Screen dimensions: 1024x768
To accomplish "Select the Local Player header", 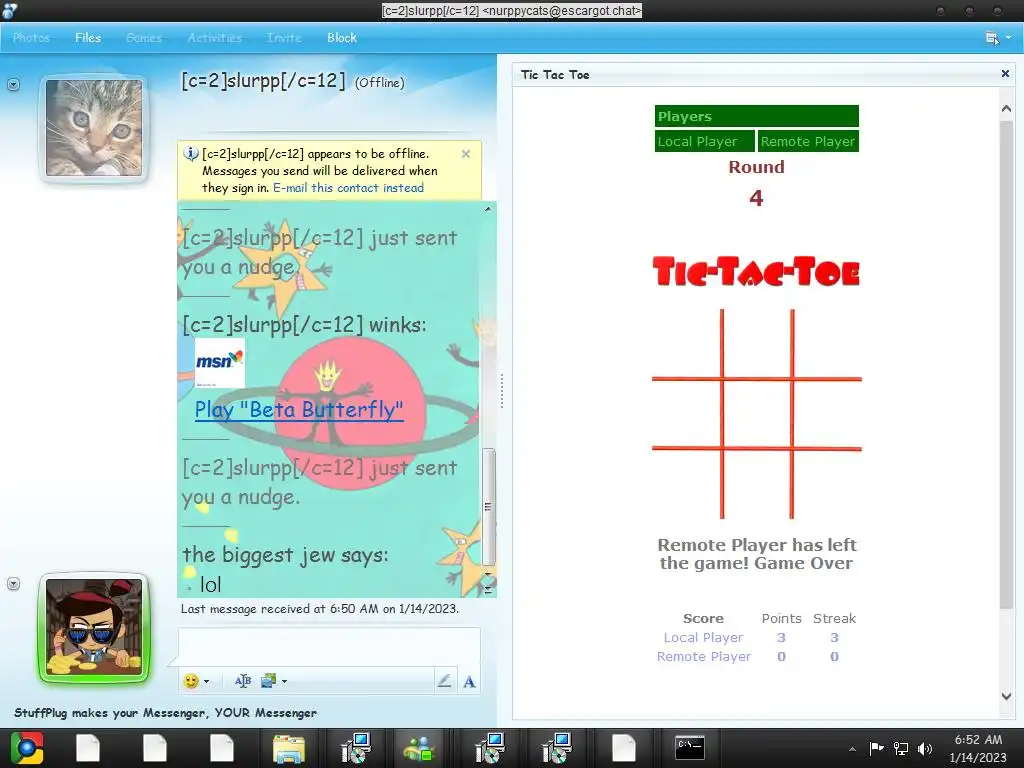I will [x=705, y=141].
